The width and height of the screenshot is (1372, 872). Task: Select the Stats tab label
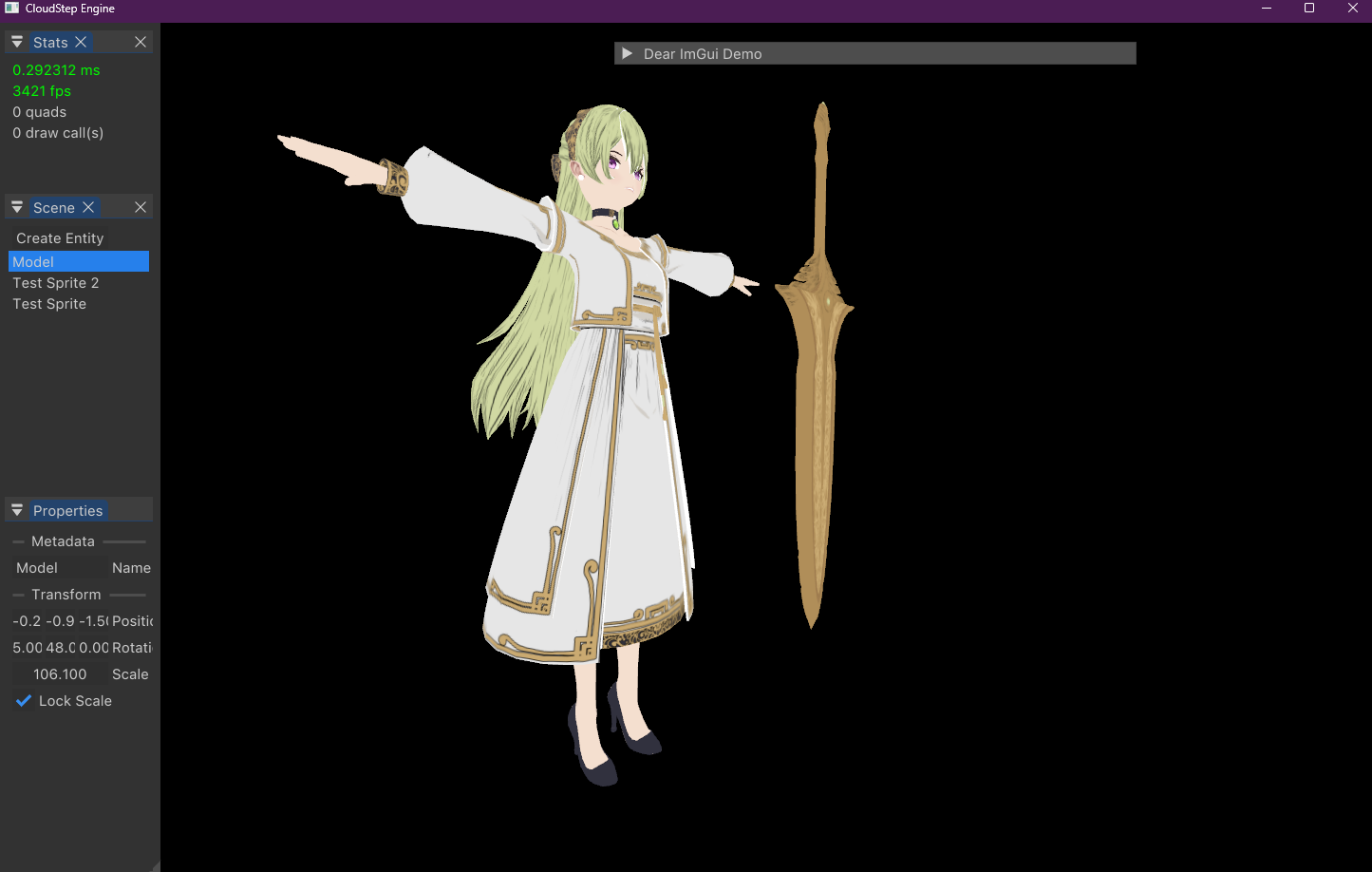tap(50, 42)
